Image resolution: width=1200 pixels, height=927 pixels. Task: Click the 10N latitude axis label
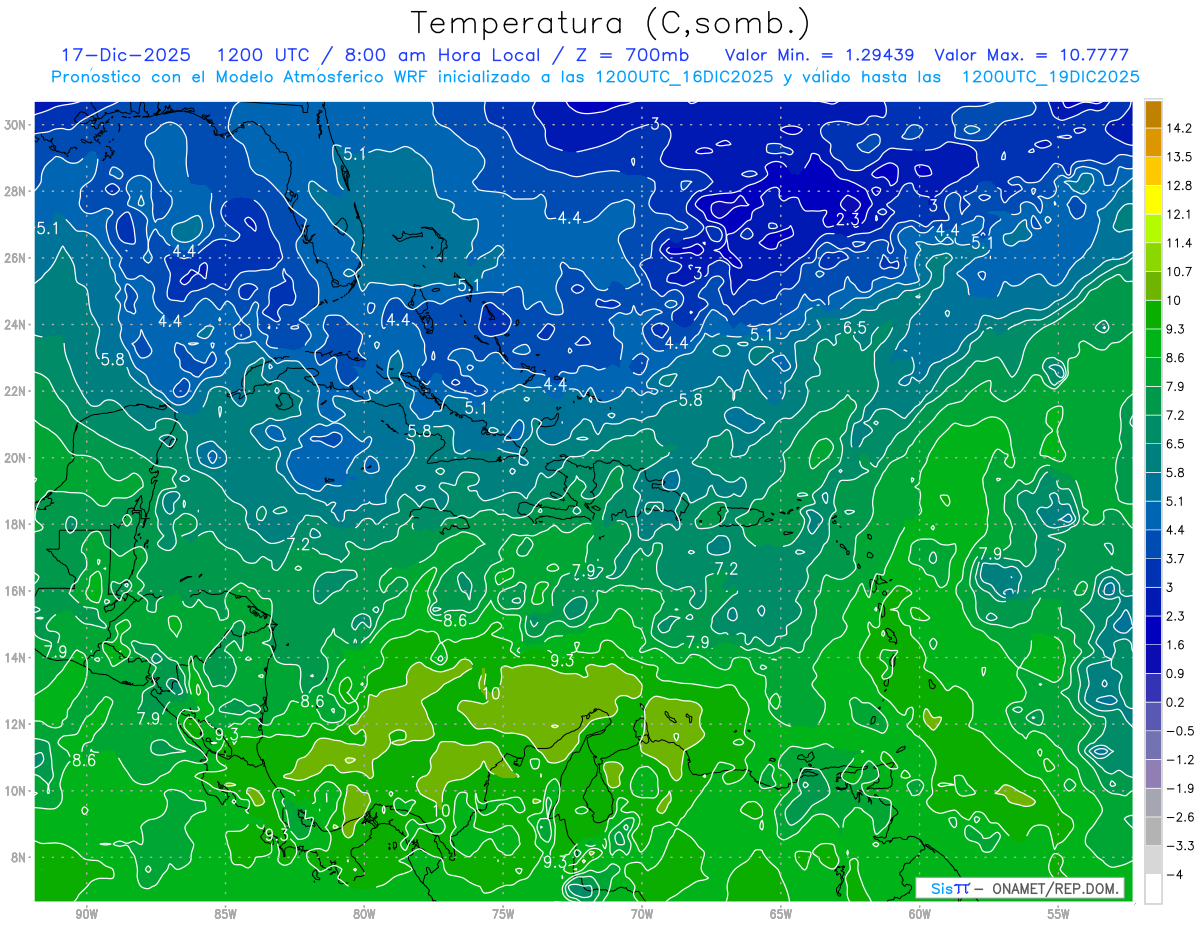click(17, 791)
